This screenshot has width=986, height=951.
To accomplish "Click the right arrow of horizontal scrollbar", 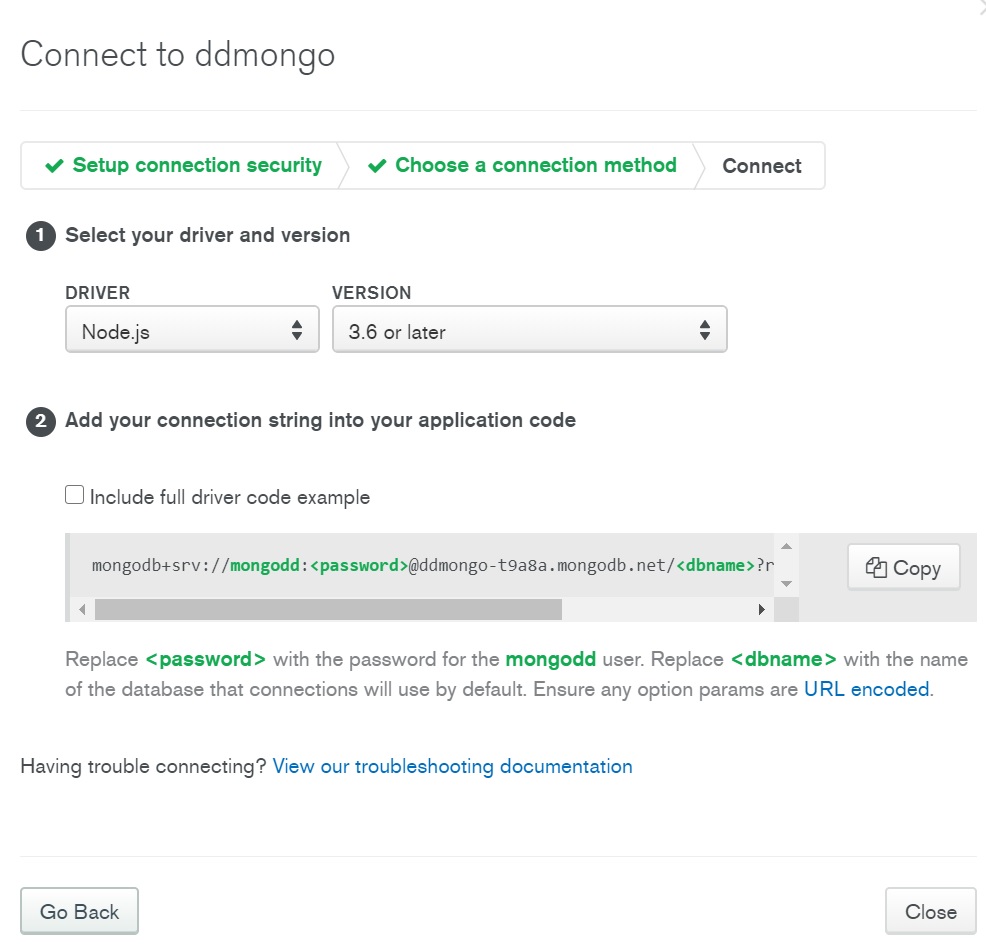I will (x=761, y=610).
